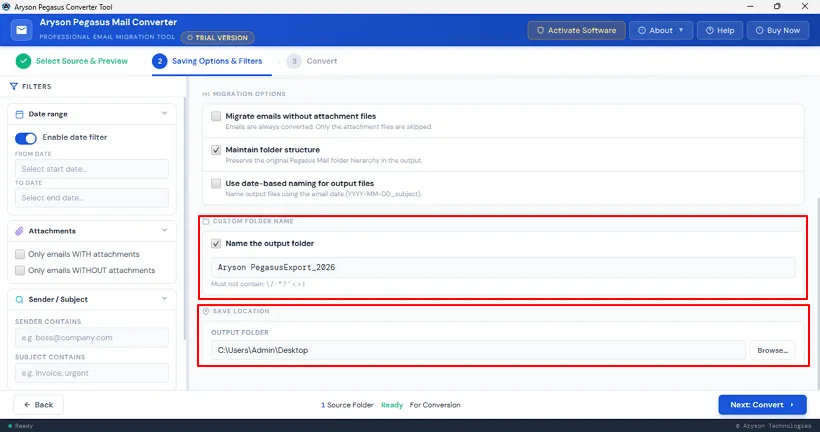Click the Buy Now button

[778, 30]
